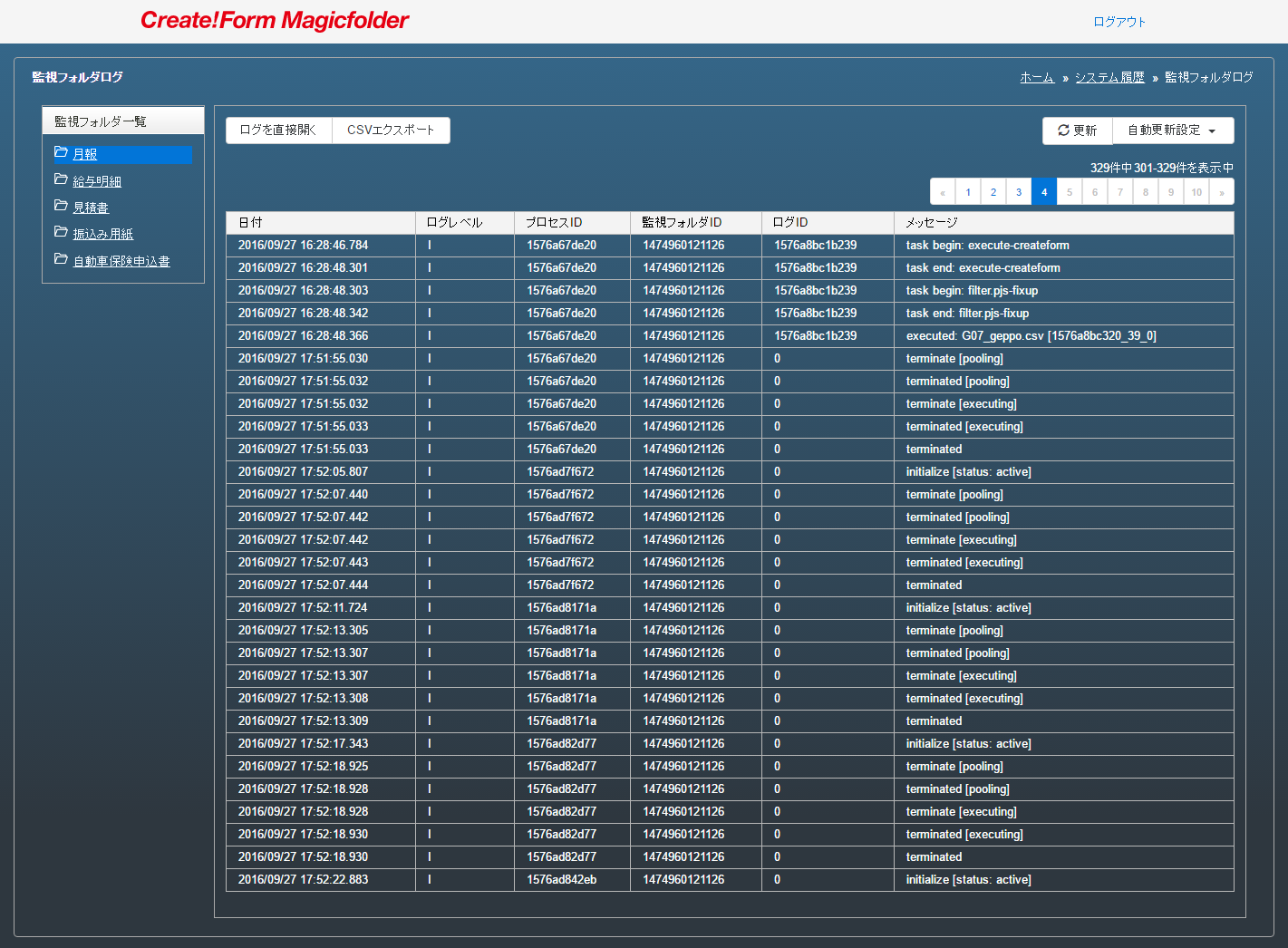Screen dimensions: 1288x948
Task: Click date 2016/09/27 17:52:17.343
Action: (304, 743)
